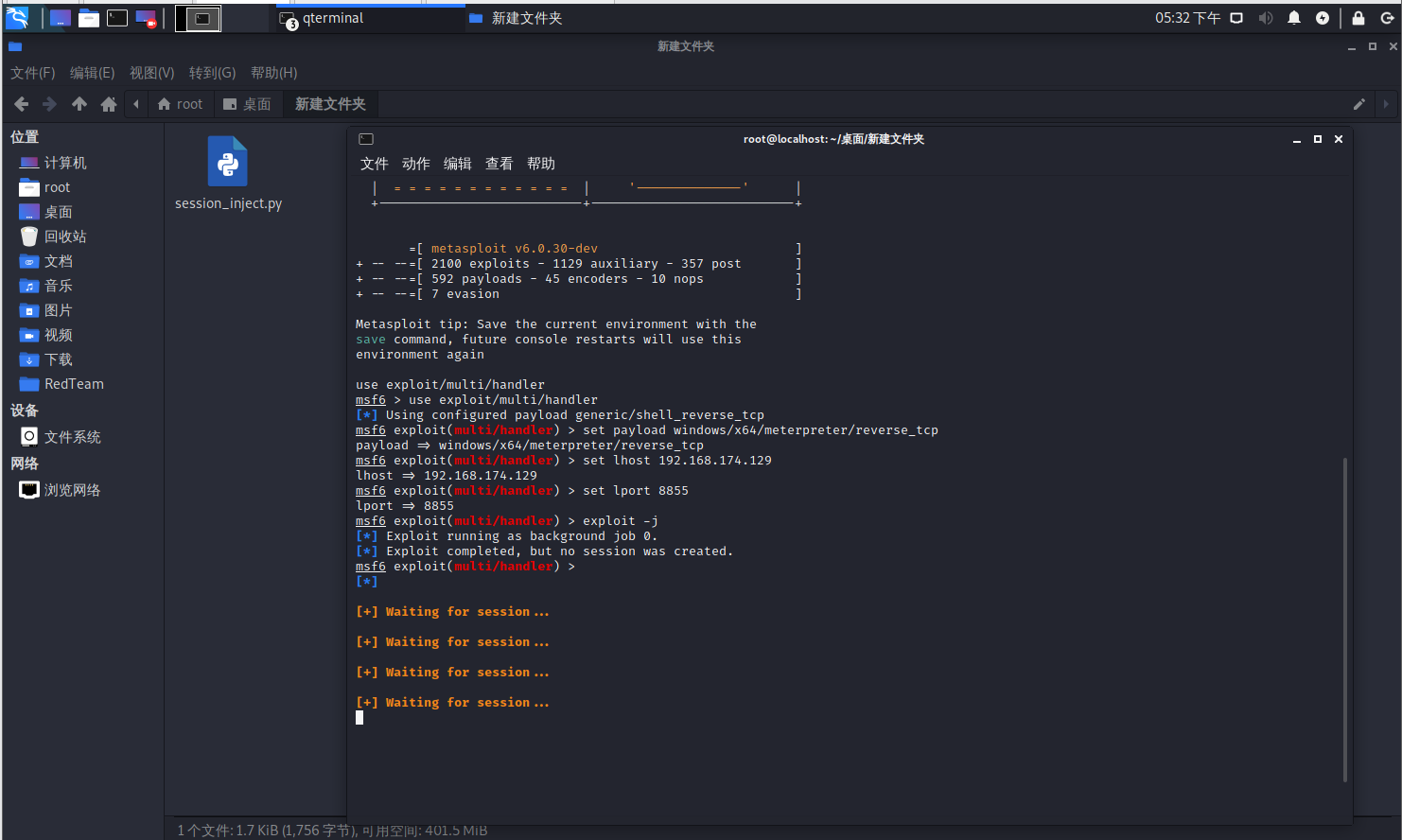
Task: Open the 视图(V) menu in the file manager
Action: pos(152,73)
